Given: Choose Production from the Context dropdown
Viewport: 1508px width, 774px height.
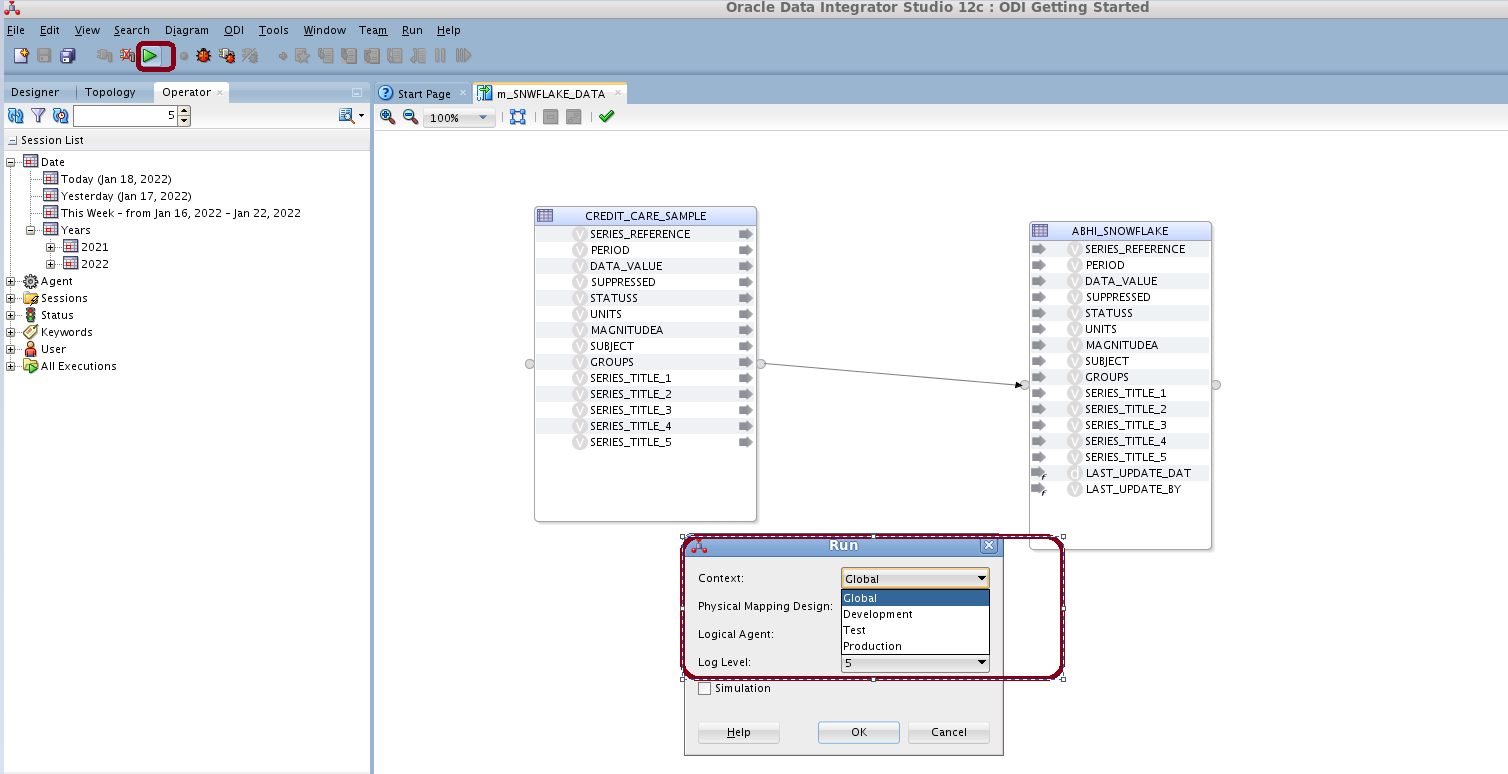Looking at the screenshot, I should click(872, 646).
